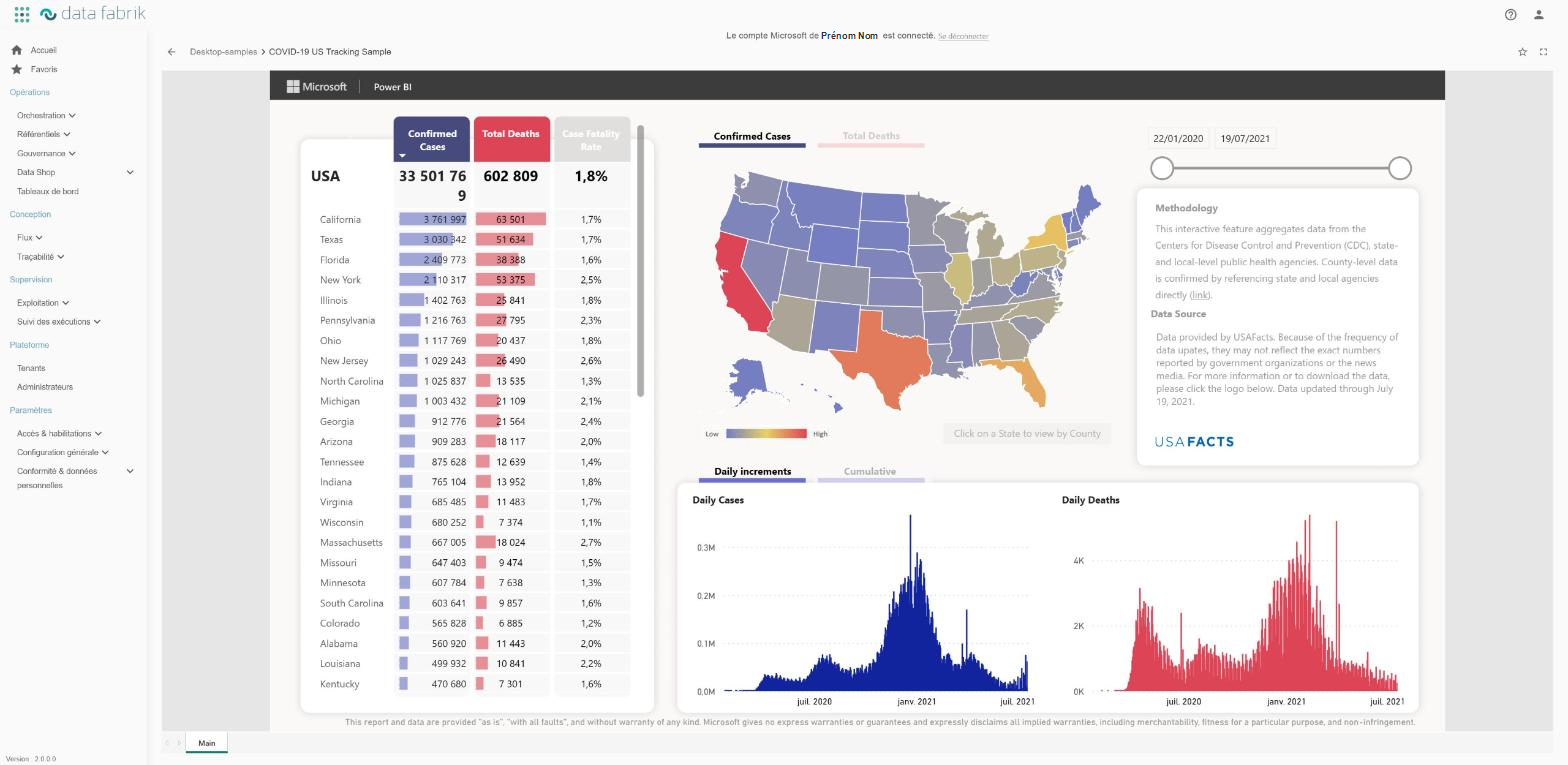
Task: Expand the Gouvernance menu
Action: 46,153
